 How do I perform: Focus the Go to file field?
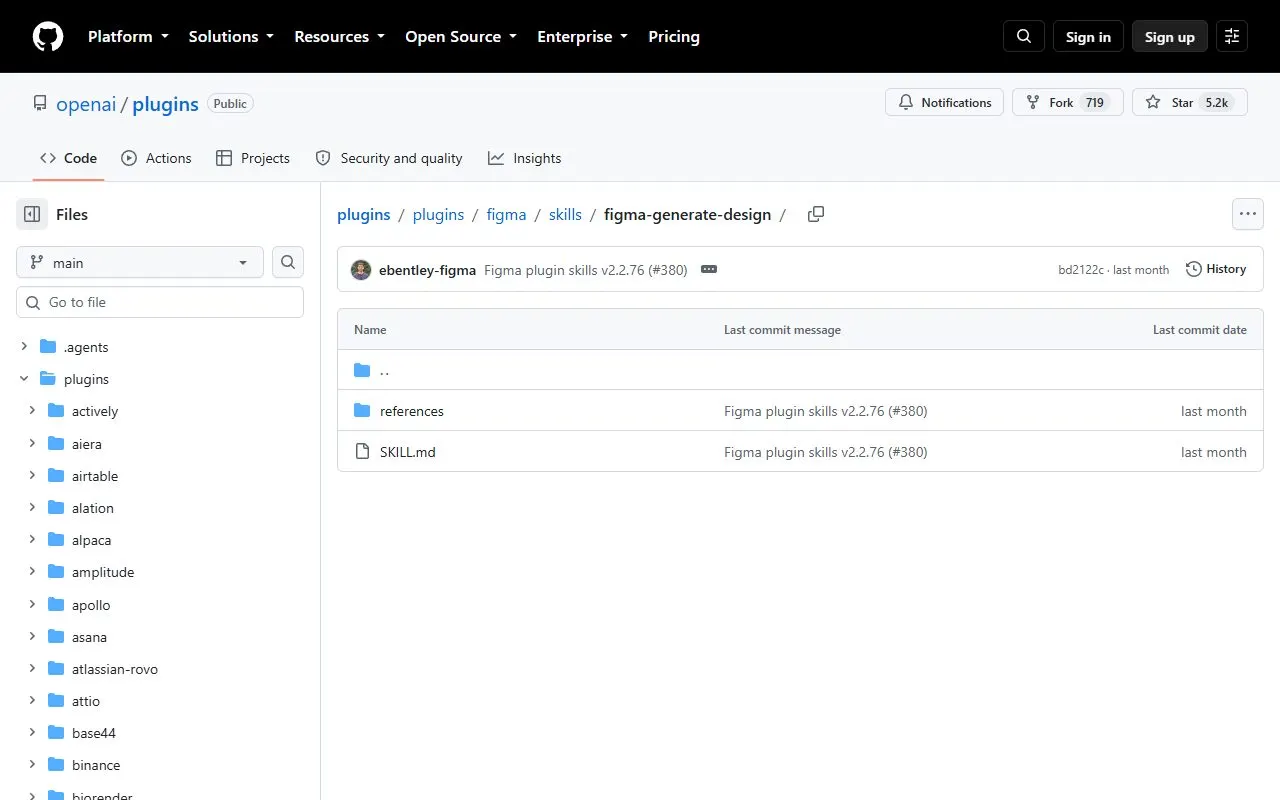pos(160,302)
